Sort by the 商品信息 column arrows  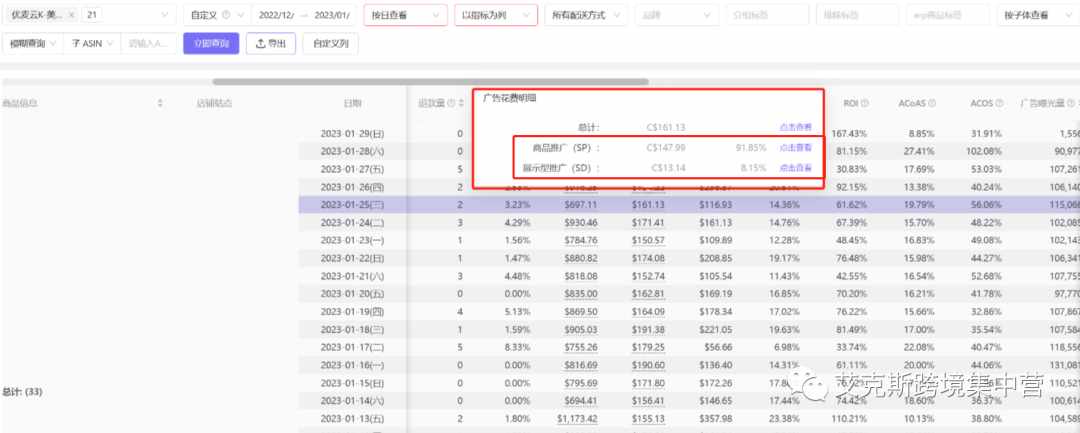pyautogui.click(x=160, y=103)
